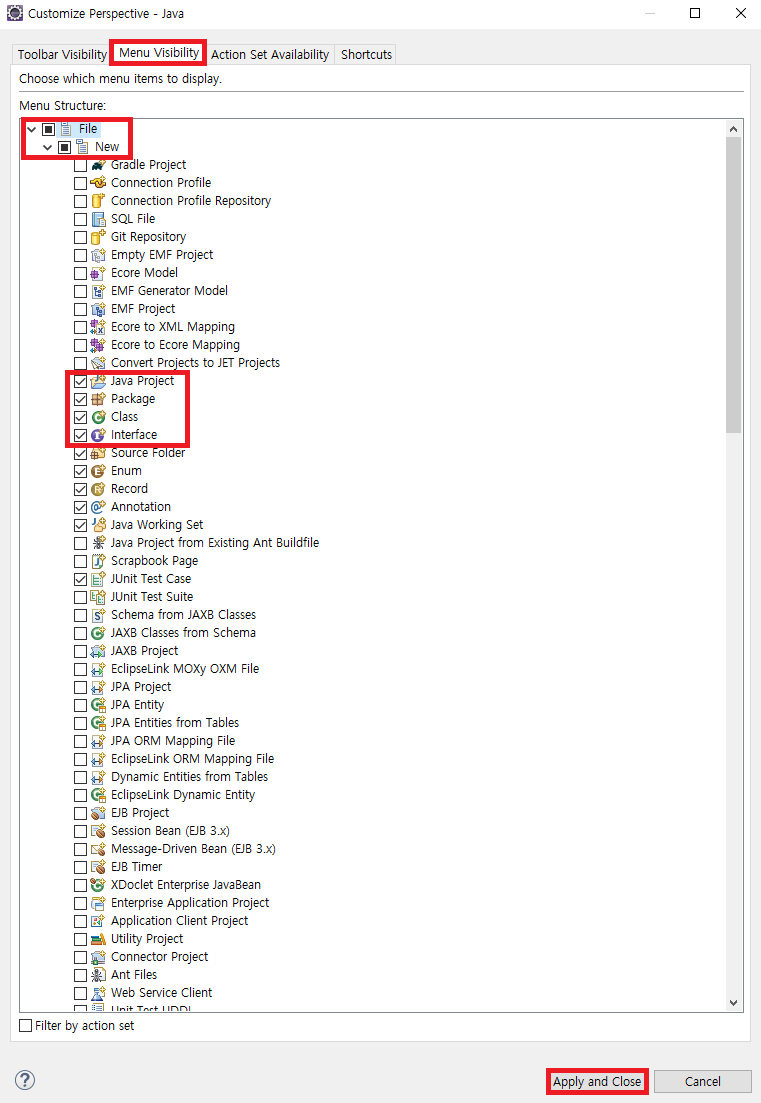Click the SQL File icon

pos(98,219)
